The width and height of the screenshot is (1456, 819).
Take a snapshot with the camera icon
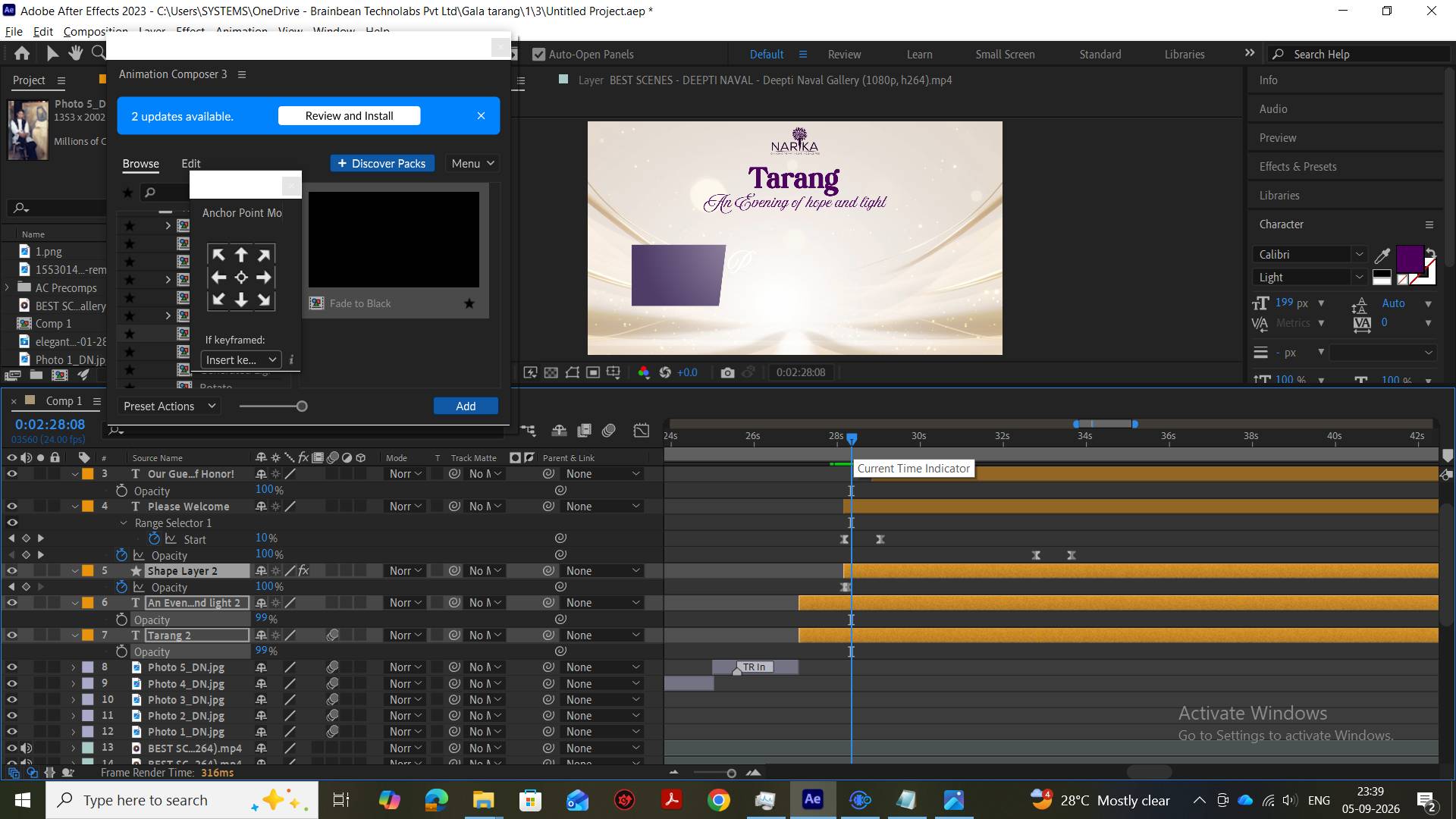[727, 372]
